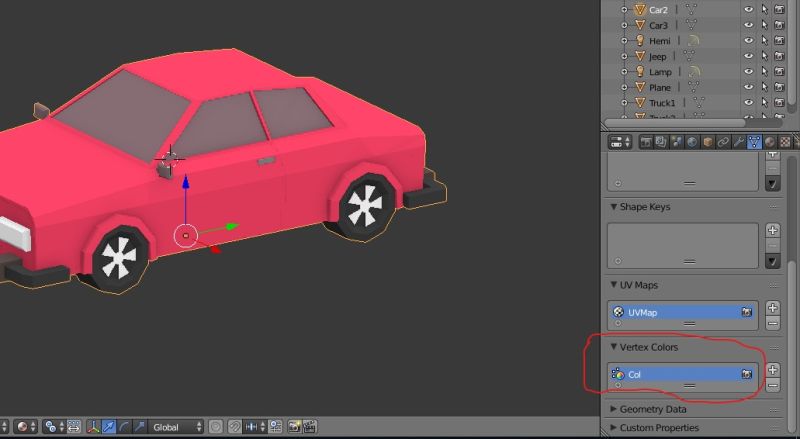
Task: Toggle UVMap active render camera
Action: pos(746,312)
